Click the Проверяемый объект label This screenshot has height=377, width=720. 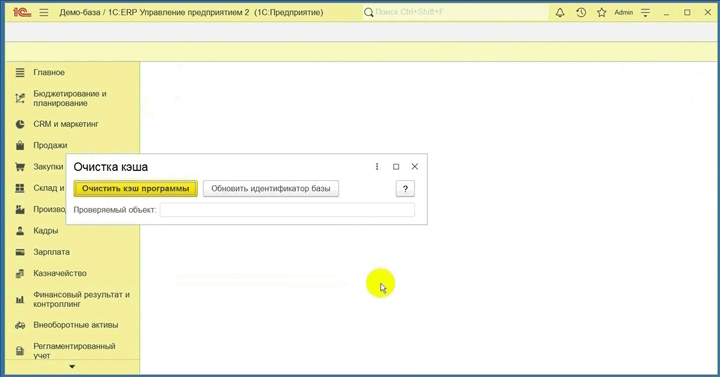[x=115, y=210]
